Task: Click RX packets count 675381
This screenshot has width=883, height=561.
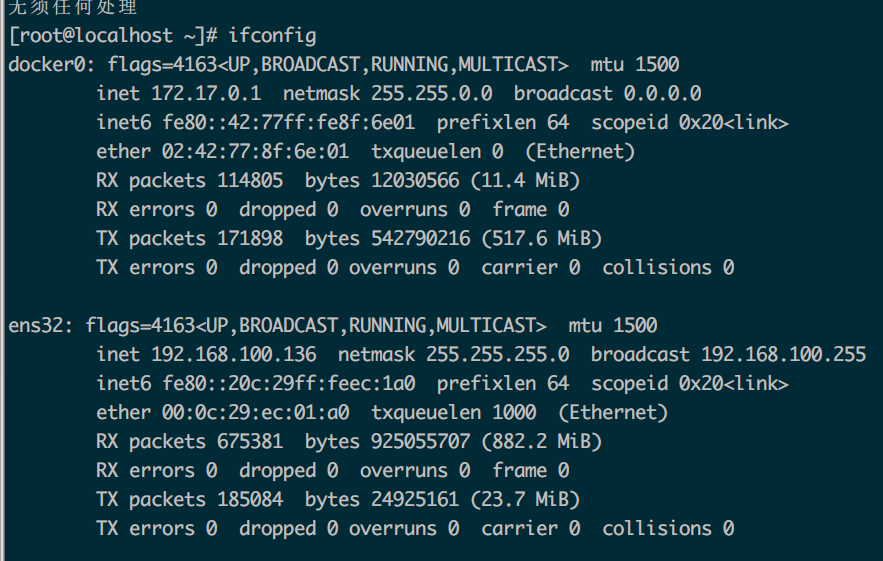Action: pos(250,442)
